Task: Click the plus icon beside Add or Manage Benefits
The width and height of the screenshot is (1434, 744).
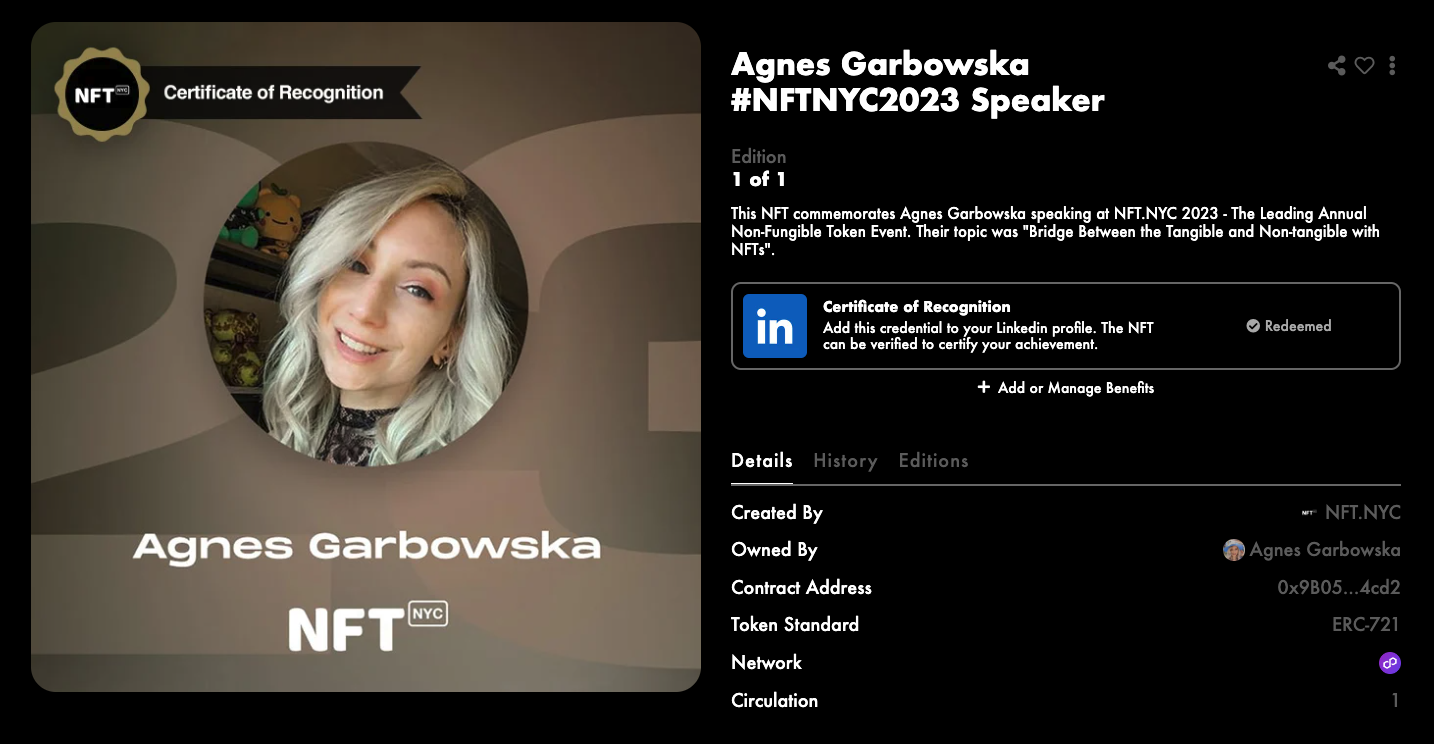Action: [984, 387]
